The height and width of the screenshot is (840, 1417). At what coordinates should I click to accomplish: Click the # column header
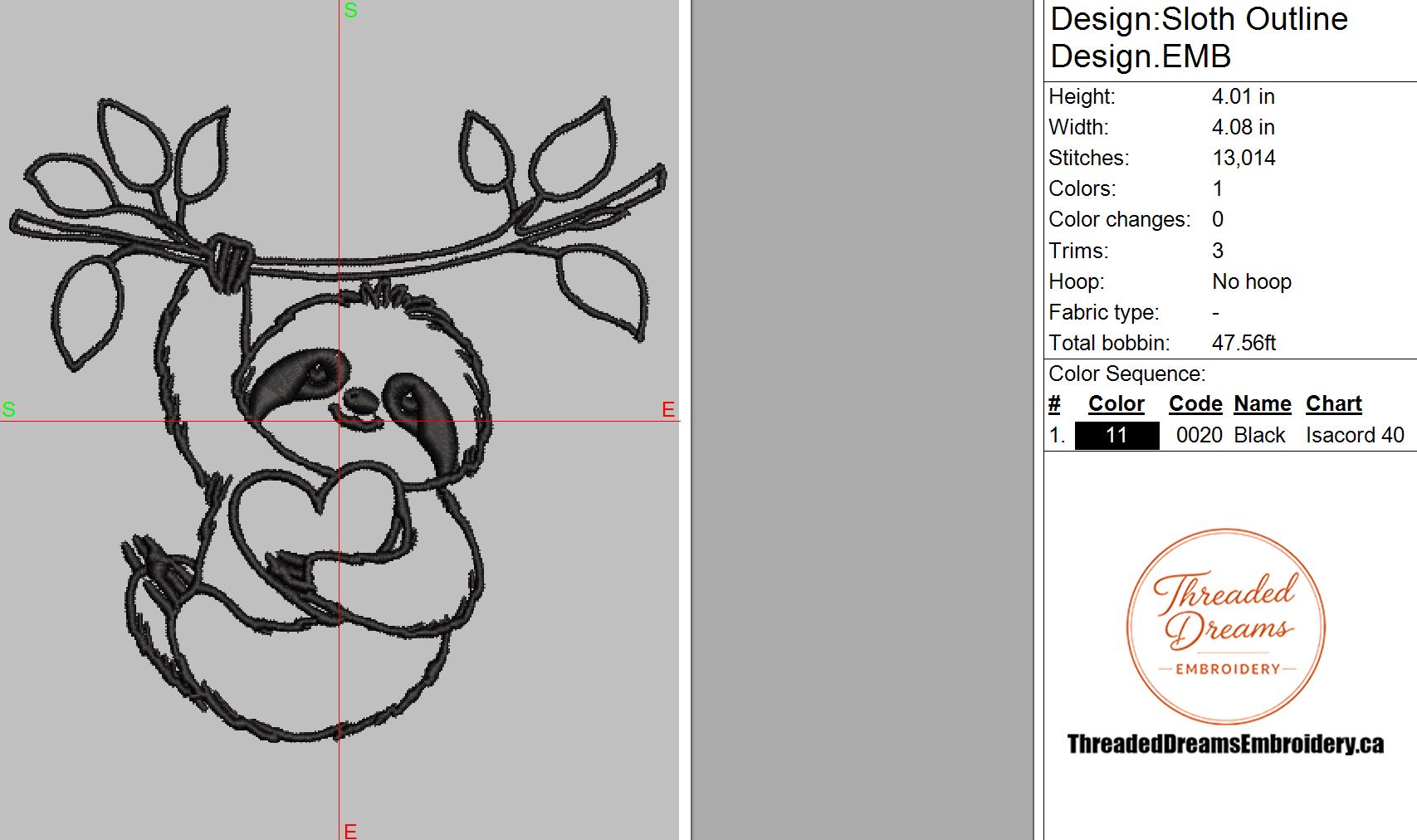coord(1054,404)
